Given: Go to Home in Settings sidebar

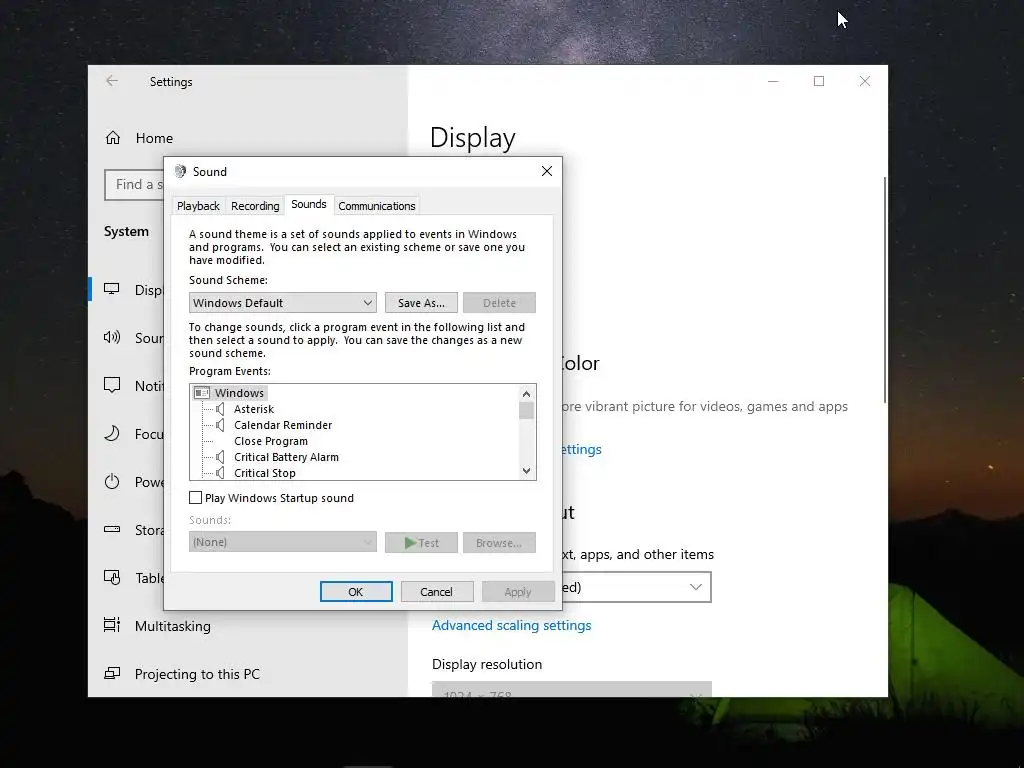Looking at the screenshot, I should pyautogui.click(x=154, y=138).
